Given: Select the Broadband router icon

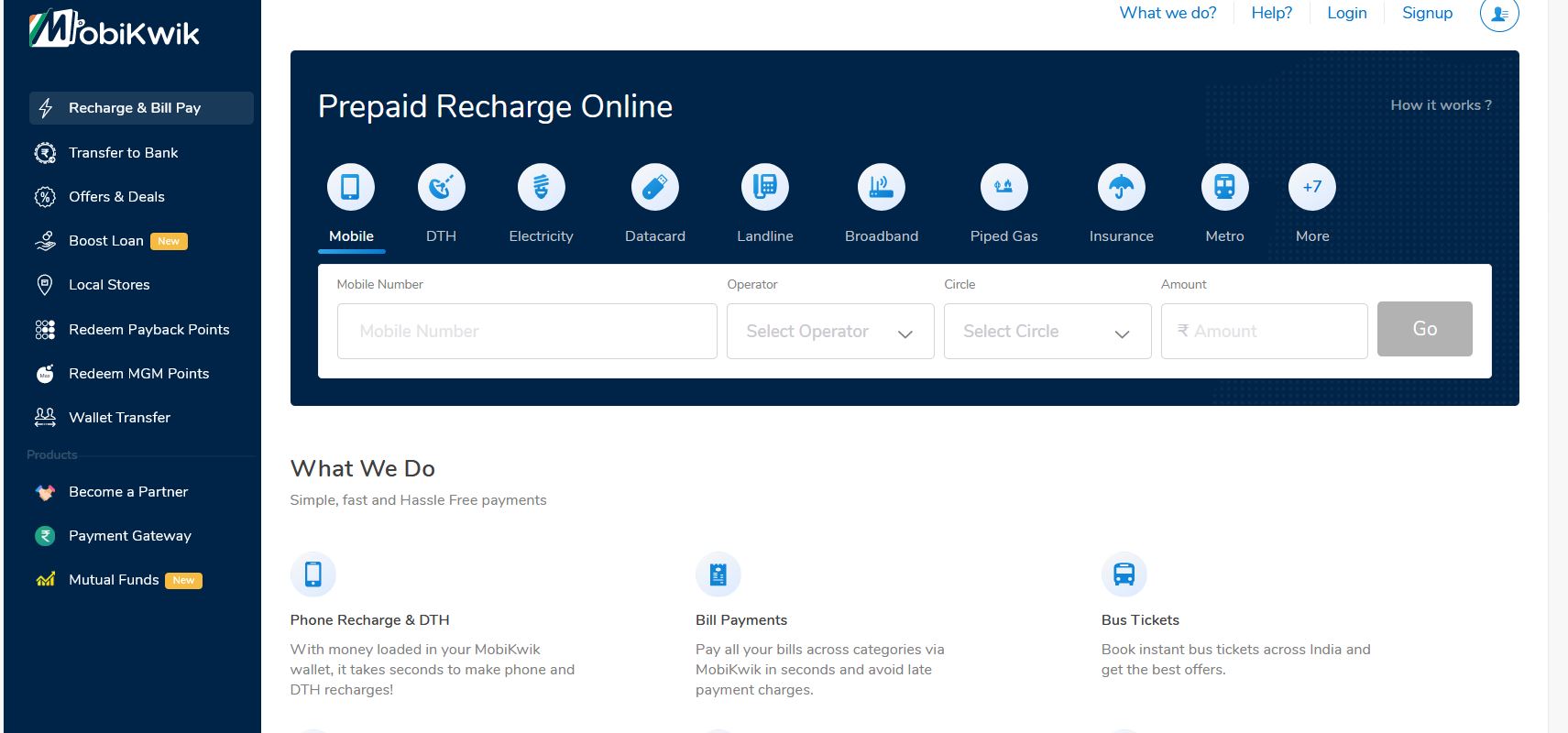Looking at the screenshot, I should coord(882,187).
